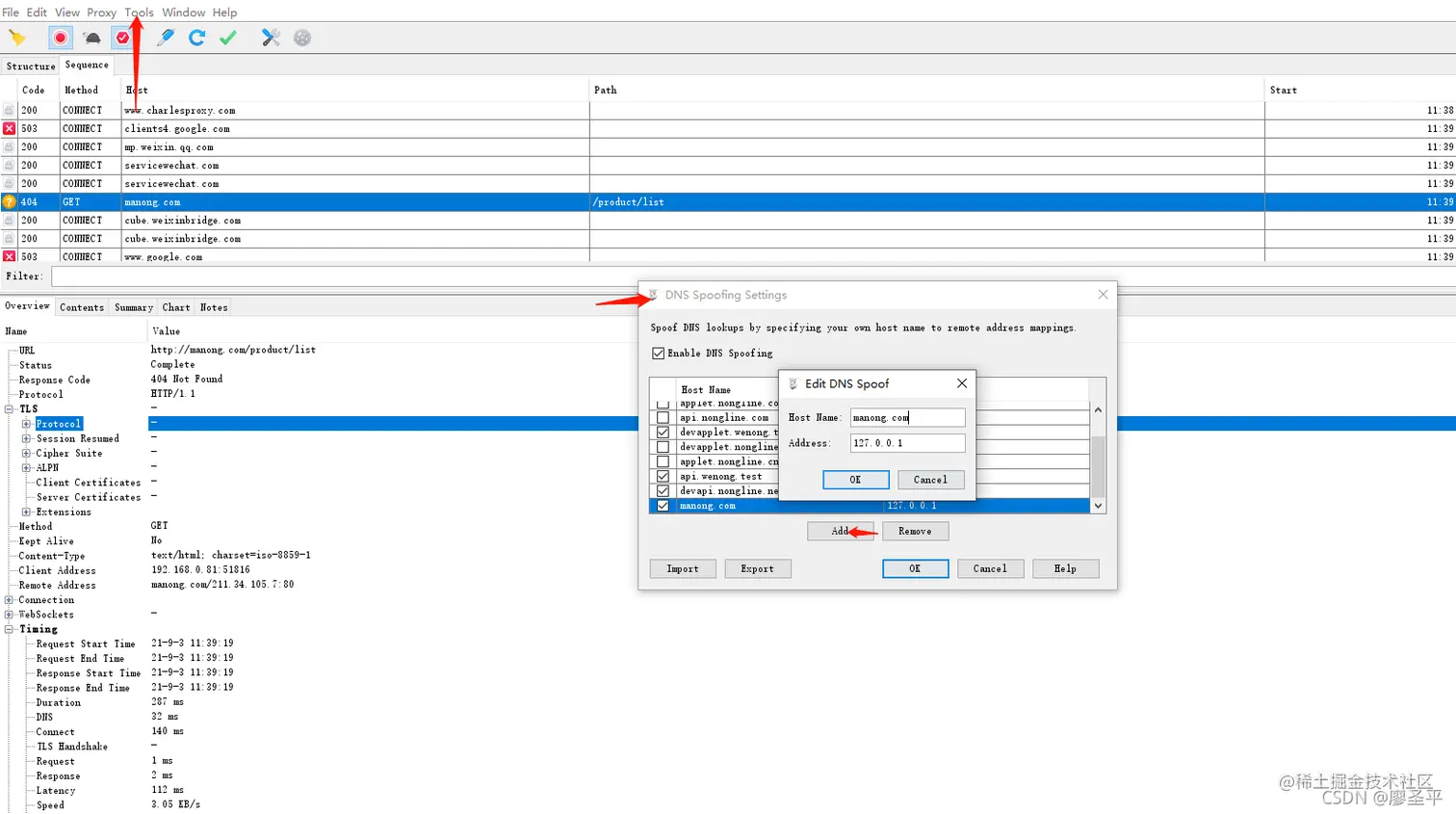Clear the session with the broom icon
The width and height of the screenshot is (1456, 814).
[x=17, y=38]
